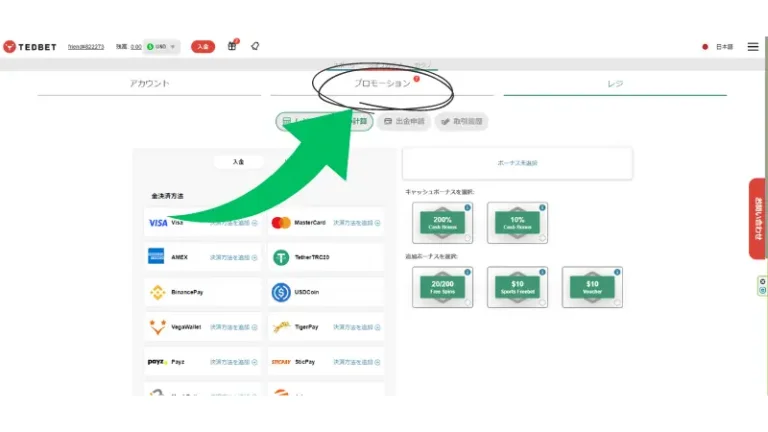Click the Japan flag language icon
Screen dimensions: 768x432
tap(705, 47)
